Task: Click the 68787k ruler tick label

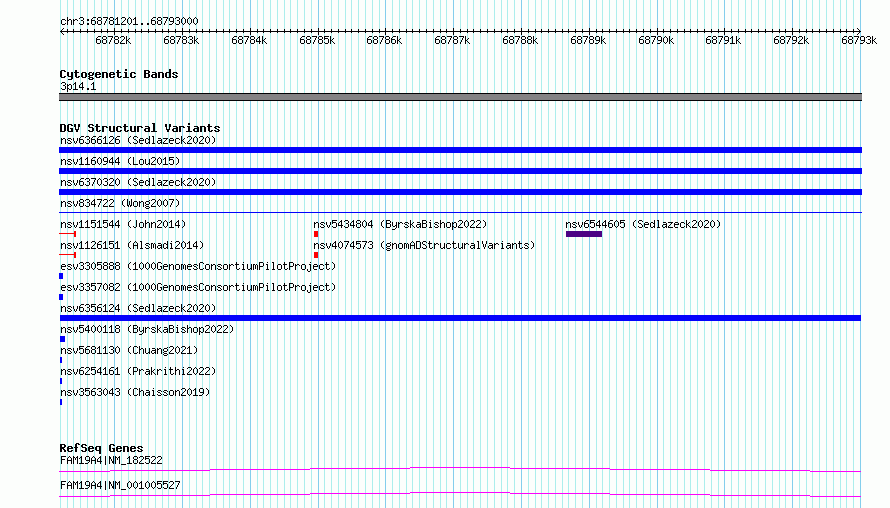Action: point(452,40)
